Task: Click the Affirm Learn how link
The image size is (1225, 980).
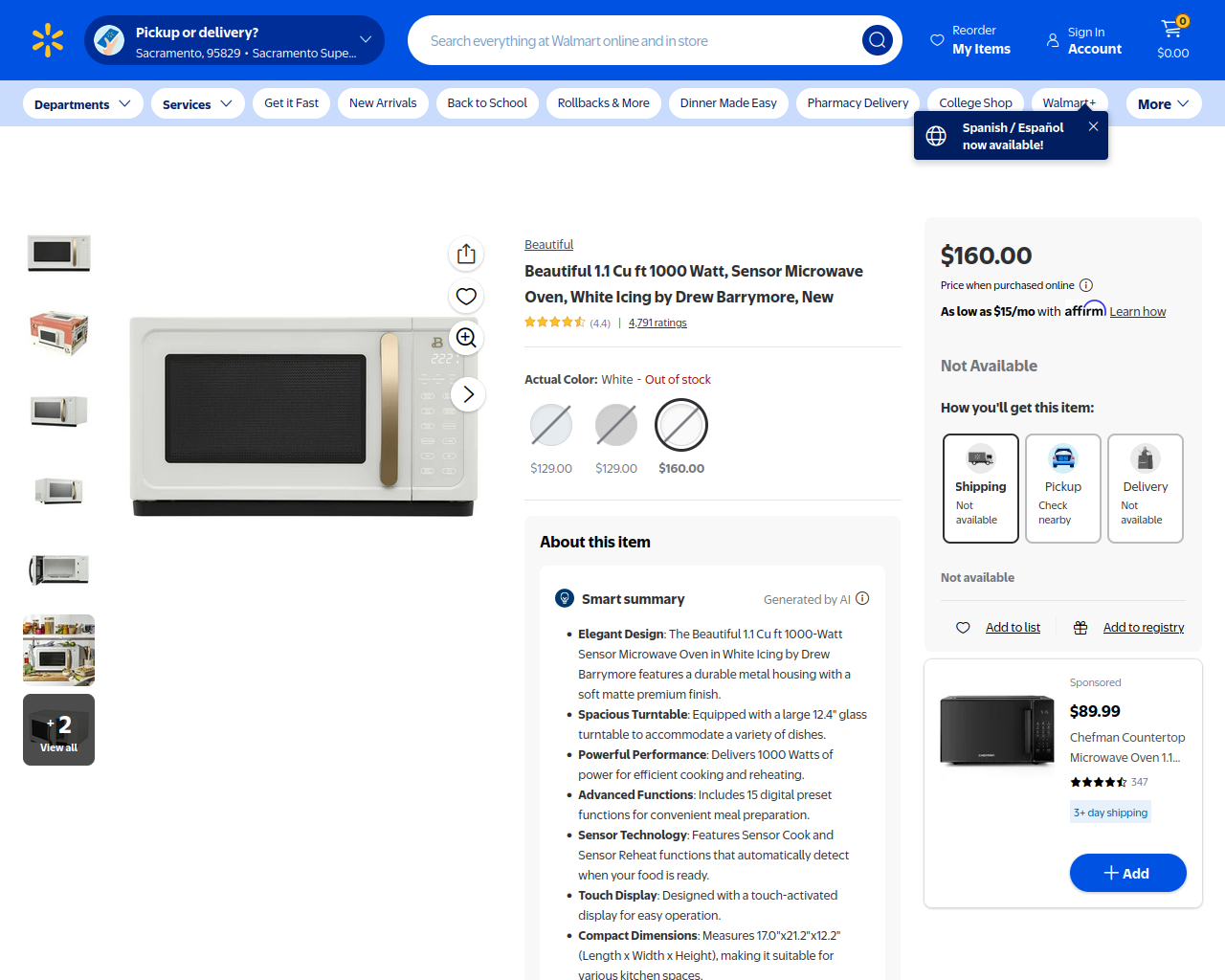Action: (1138, 312)
